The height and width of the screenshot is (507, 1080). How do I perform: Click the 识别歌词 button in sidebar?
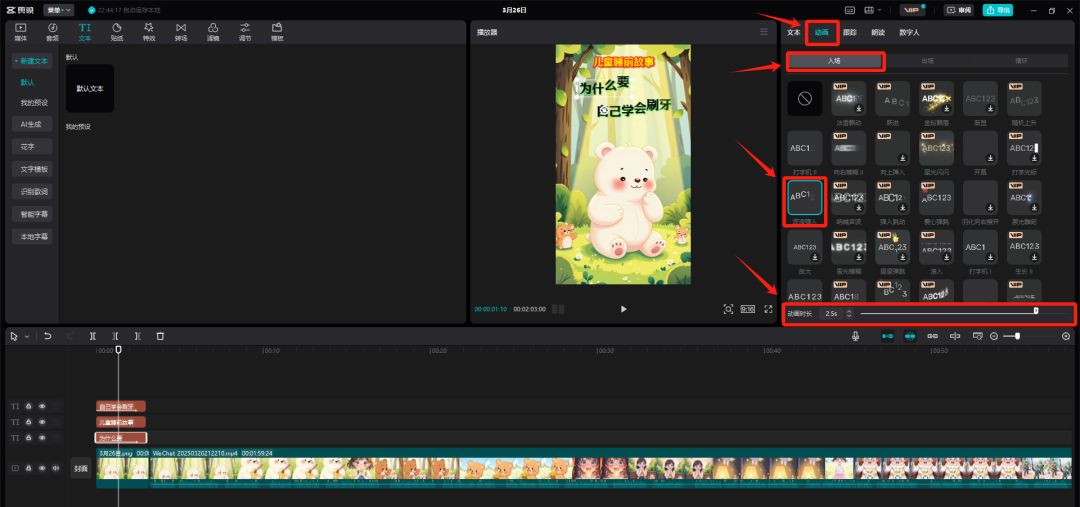point(35,191)
